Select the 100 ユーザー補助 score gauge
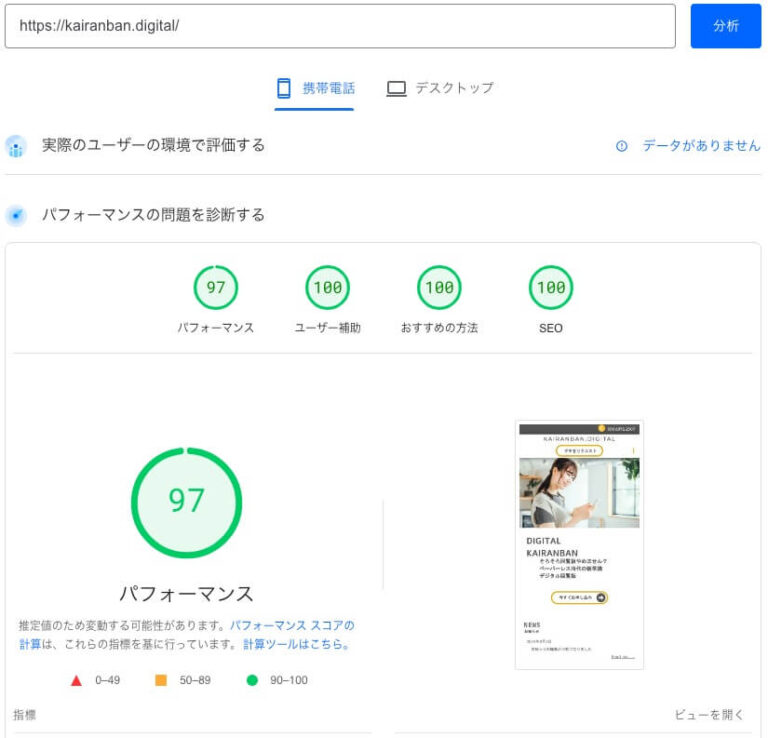The width and height of the screenshot is (768, 738). click(x=327, y=288)
